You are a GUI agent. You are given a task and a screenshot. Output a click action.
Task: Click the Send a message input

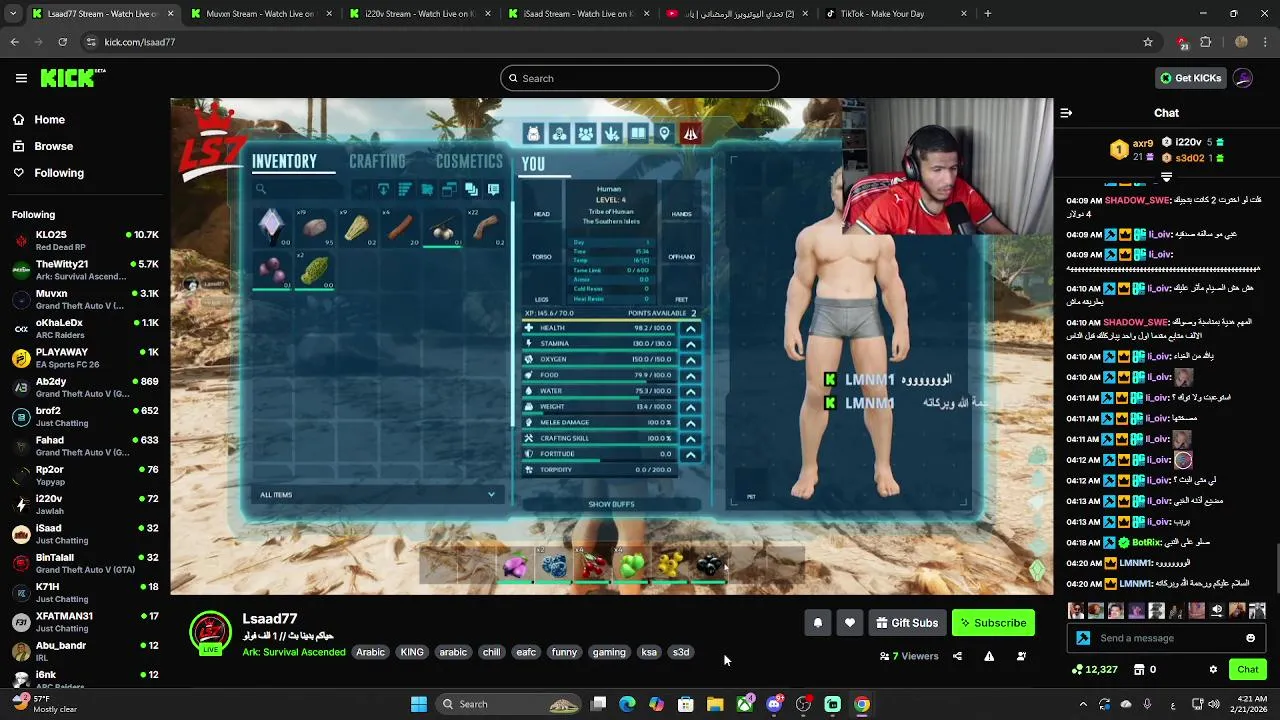[1168, 638]
